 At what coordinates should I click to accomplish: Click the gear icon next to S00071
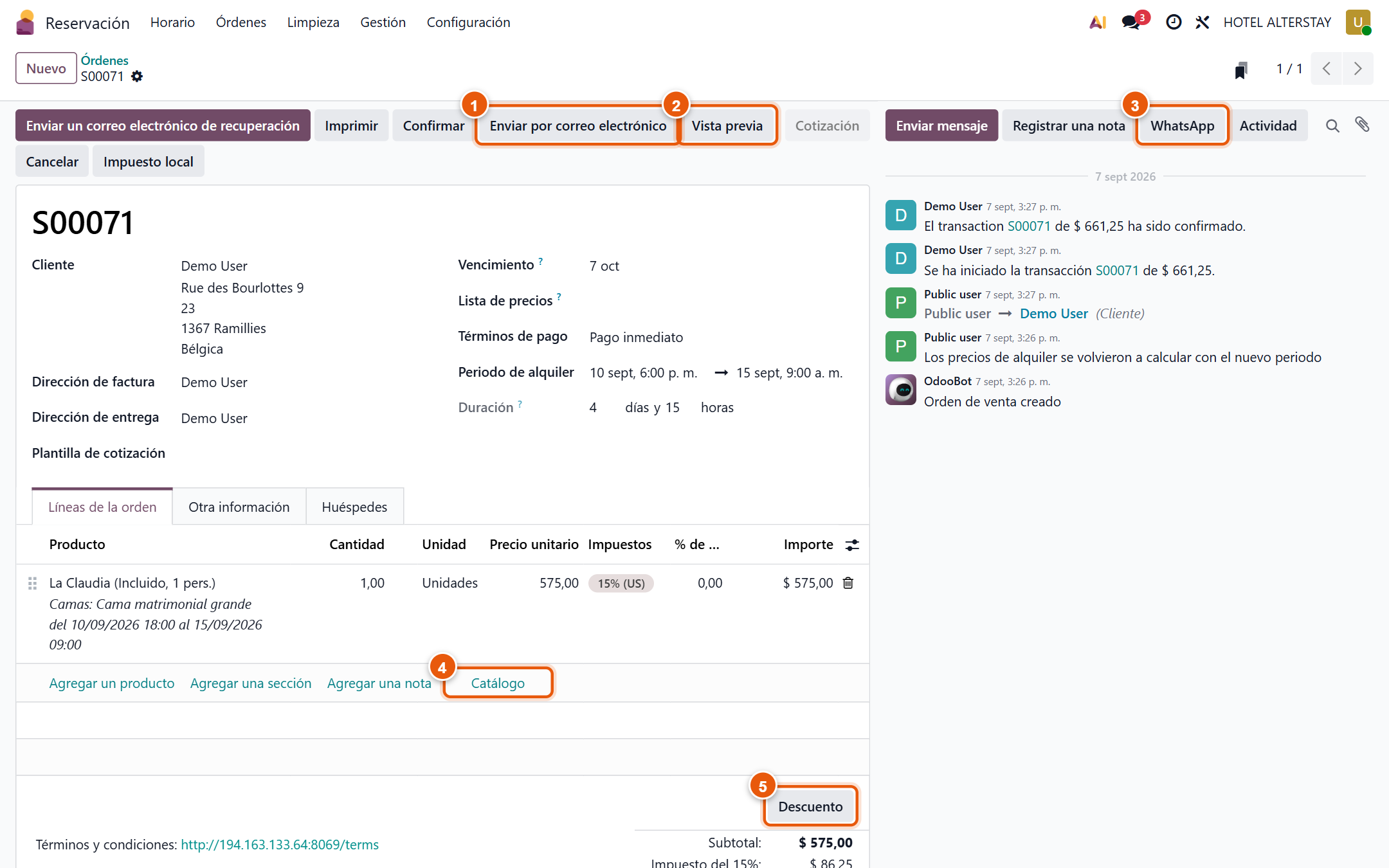(x=137, y=77)
